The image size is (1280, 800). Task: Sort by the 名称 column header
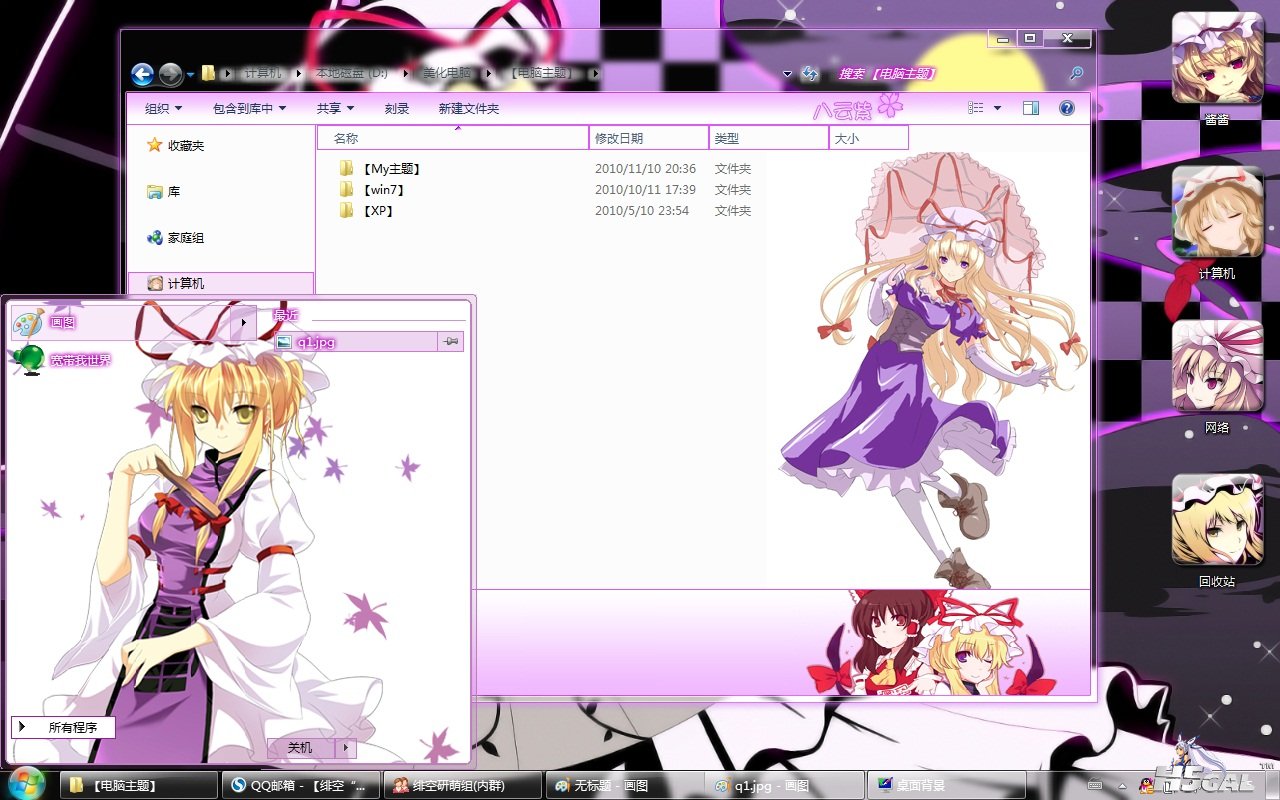[x=453, y=138]
